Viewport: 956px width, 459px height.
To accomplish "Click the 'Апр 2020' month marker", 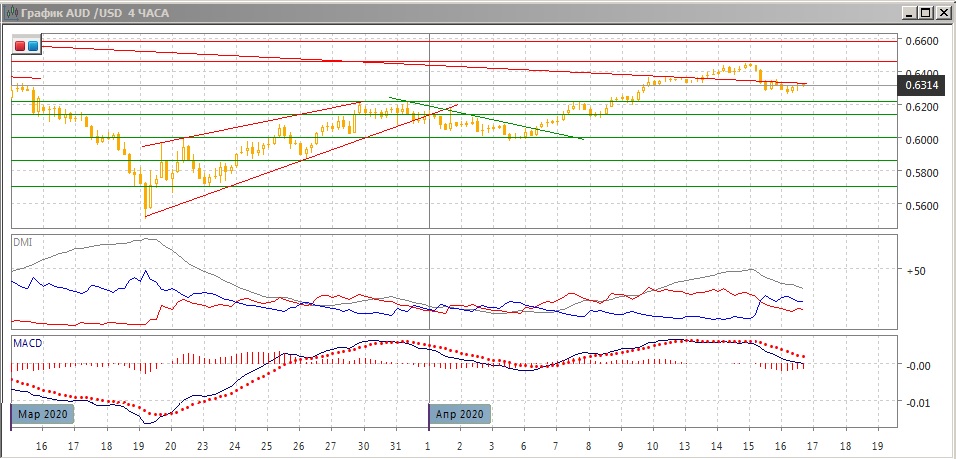I will pos(460,415).
